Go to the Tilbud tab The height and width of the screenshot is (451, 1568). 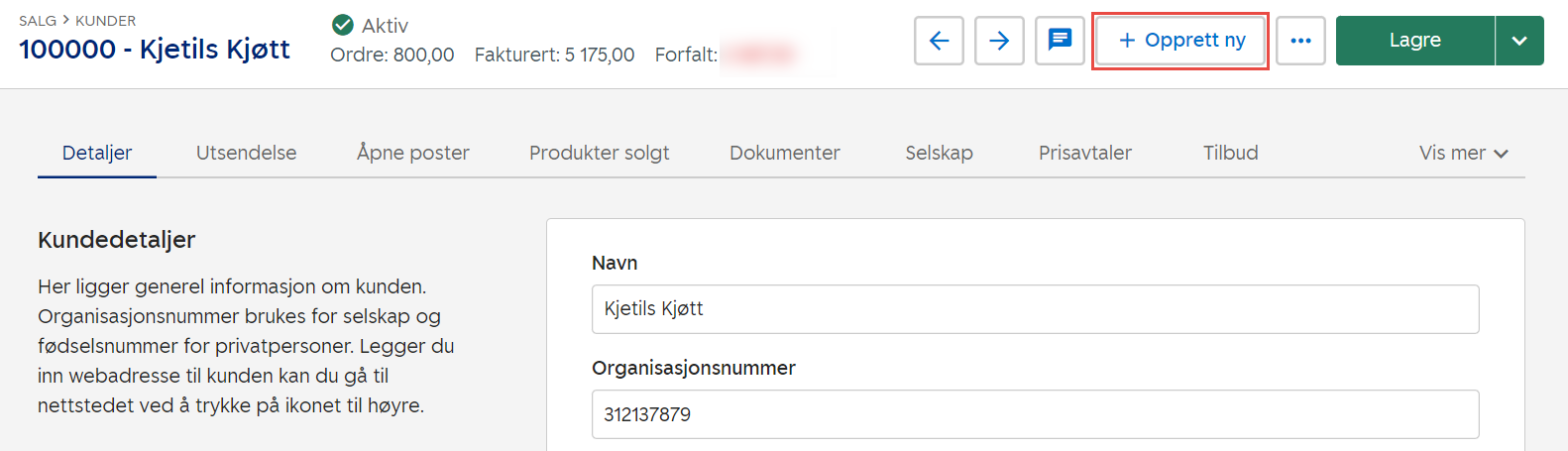(1230, 153)
